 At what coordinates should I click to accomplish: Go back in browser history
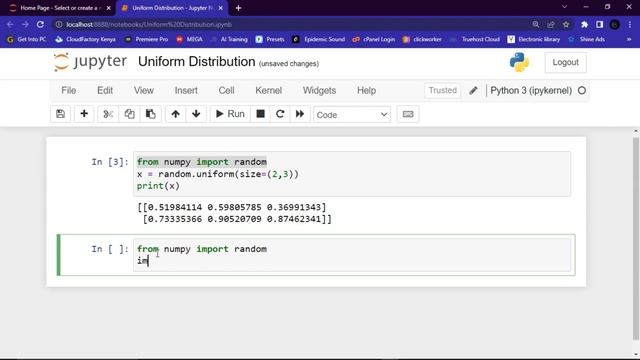tap(10, 24)
